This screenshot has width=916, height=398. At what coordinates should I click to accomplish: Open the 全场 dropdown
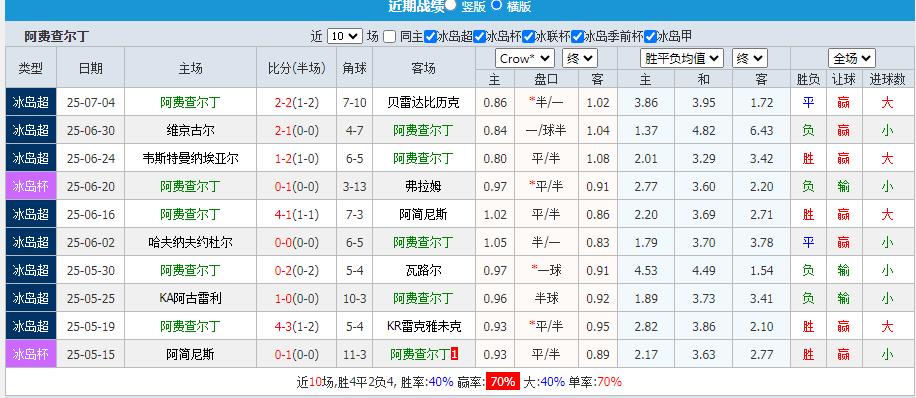[851, 58]
